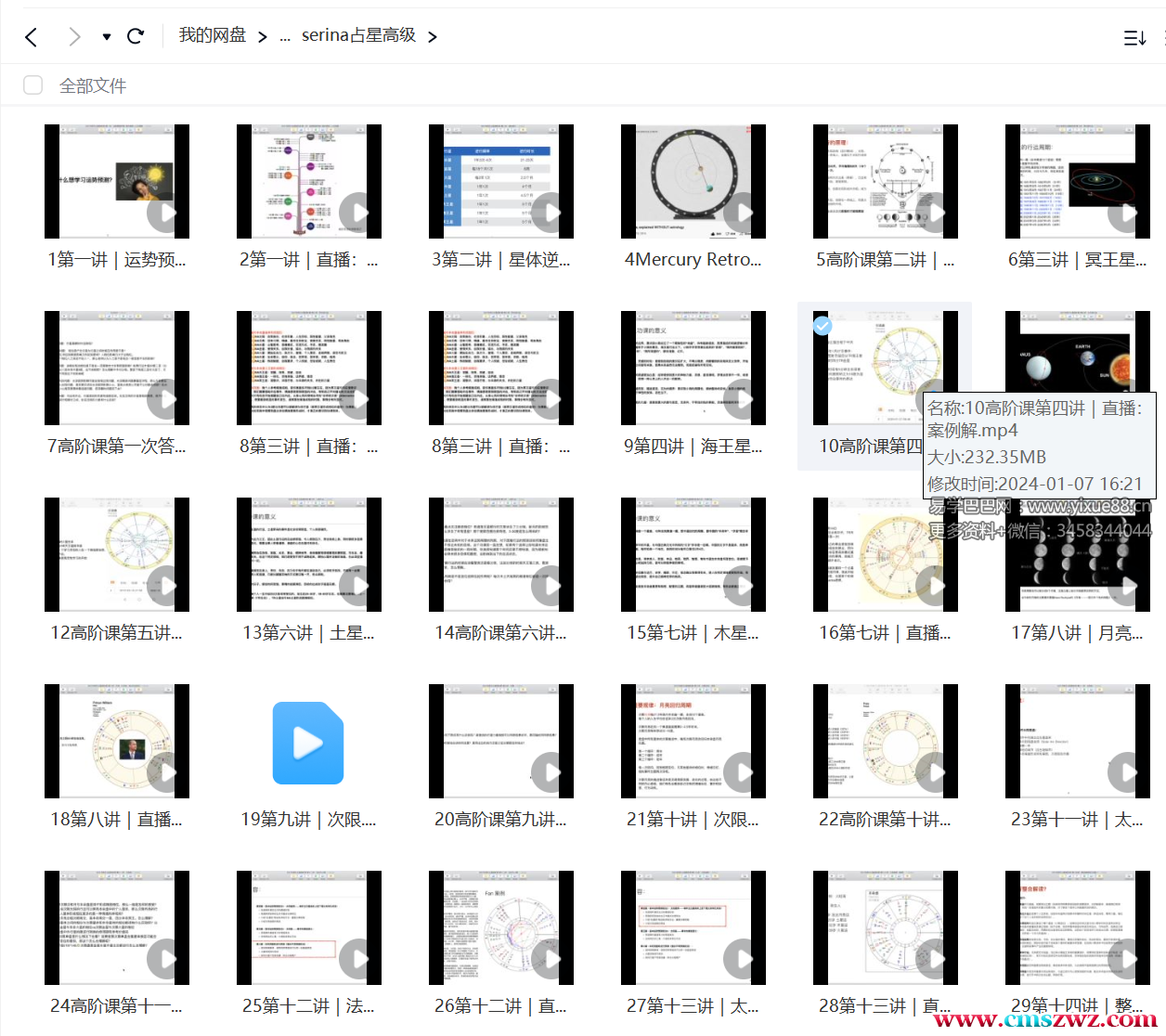Click the breadcrumb ellipsis for hidden folders
Screen dimensions: 1166x1036
(x=285, y=37)
